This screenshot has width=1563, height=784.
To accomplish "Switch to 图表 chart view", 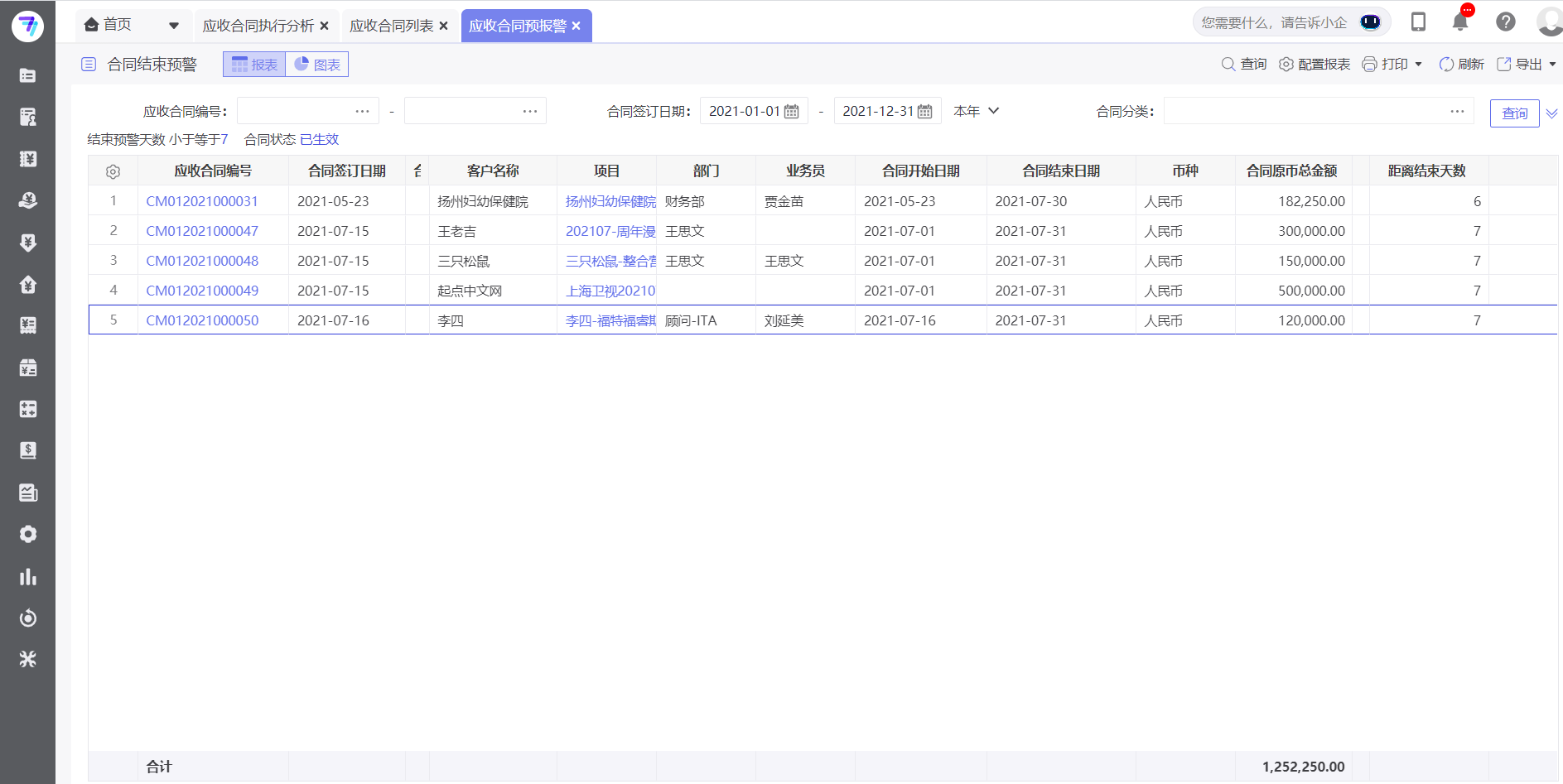I will click(317, 64).
